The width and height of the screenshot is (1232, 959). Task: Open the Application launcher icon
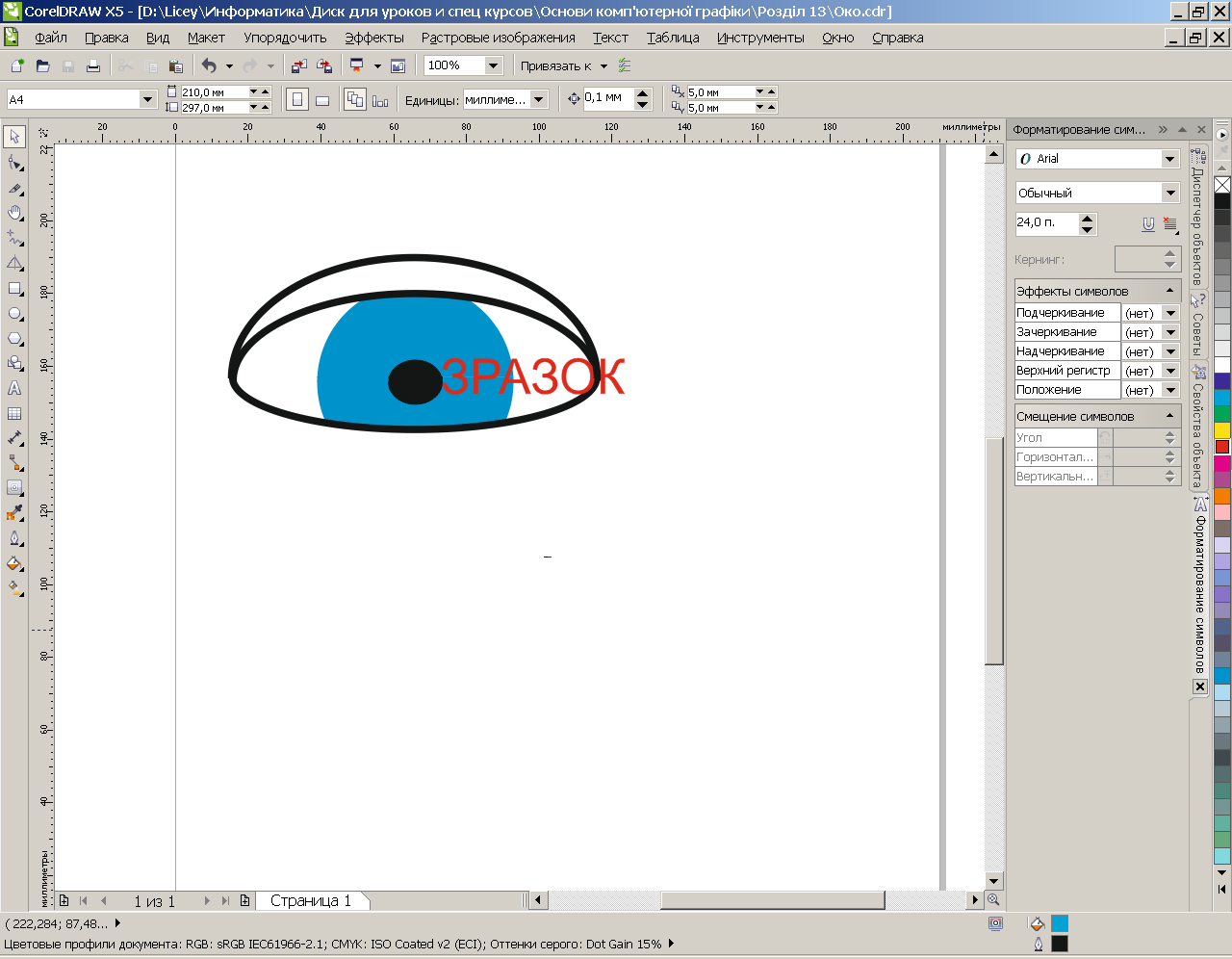tap(357, 65)
